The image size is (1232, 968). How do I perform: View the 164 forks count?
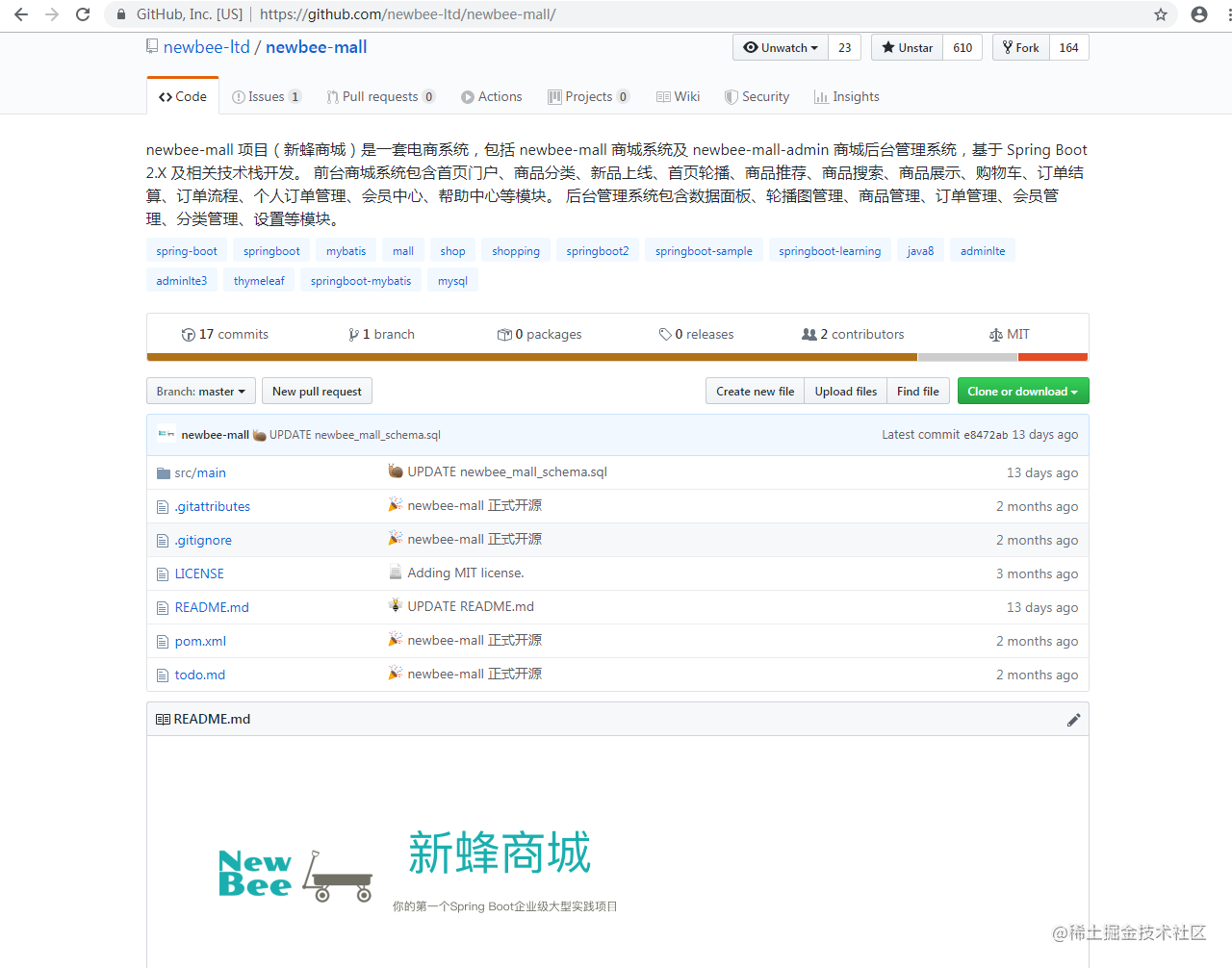coord(1069,48)
